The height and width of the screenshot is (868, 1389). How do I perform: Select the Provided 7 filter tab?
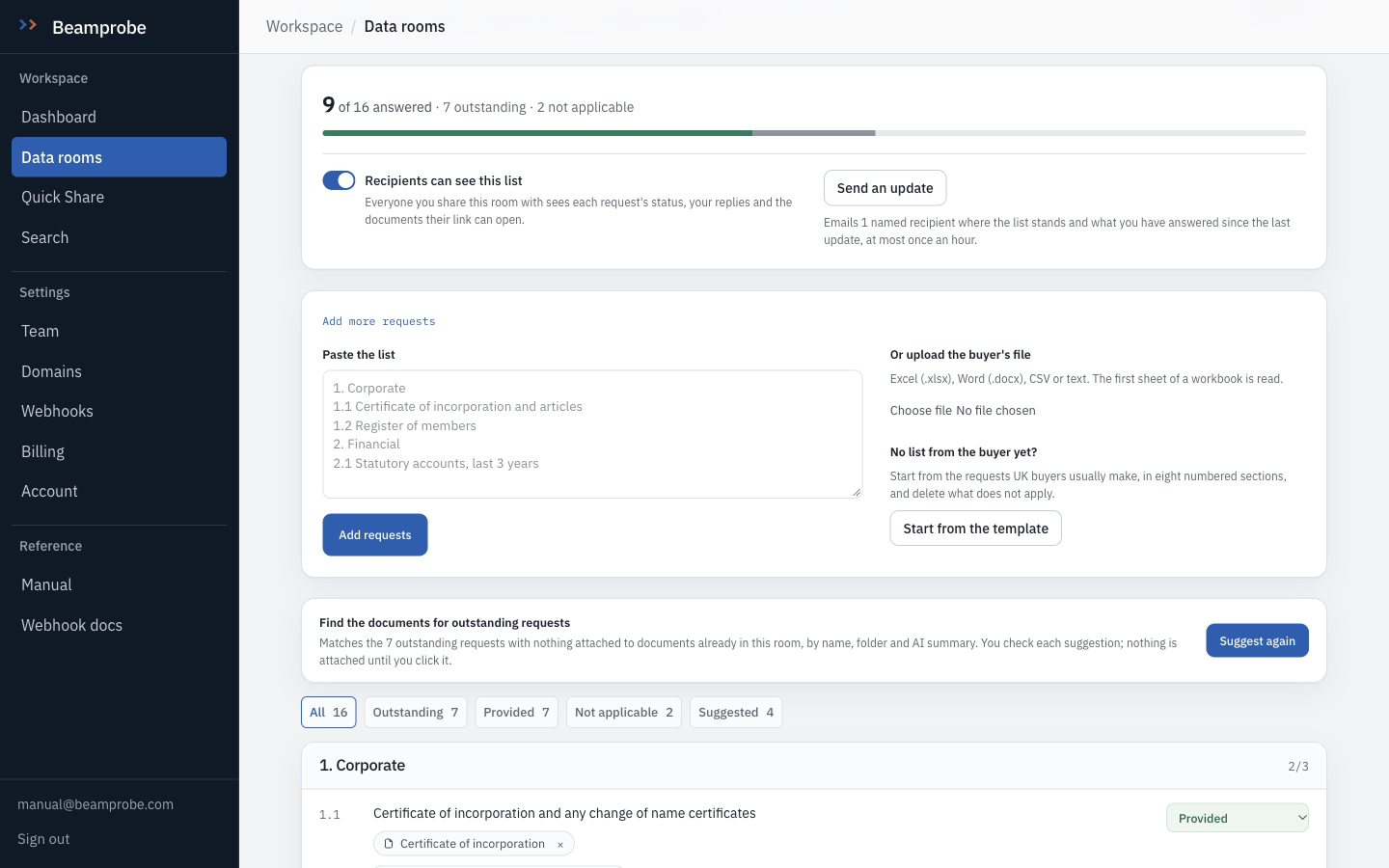pyautogui.click(x=517, y=713)
